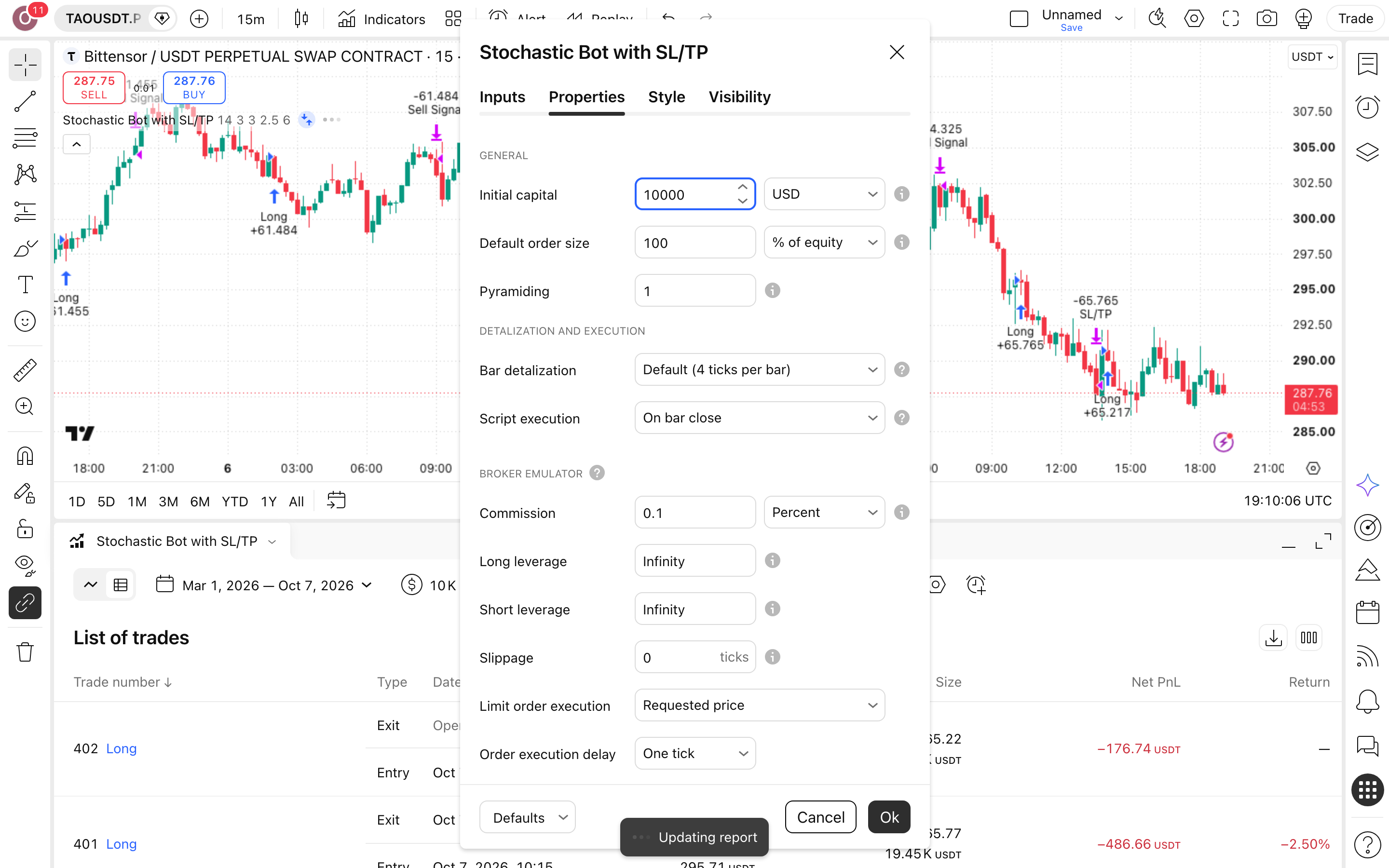This screenshot has height=868, width=1389.
Task: Open the object tree layers panel
Action: (x=1367, y=152)
